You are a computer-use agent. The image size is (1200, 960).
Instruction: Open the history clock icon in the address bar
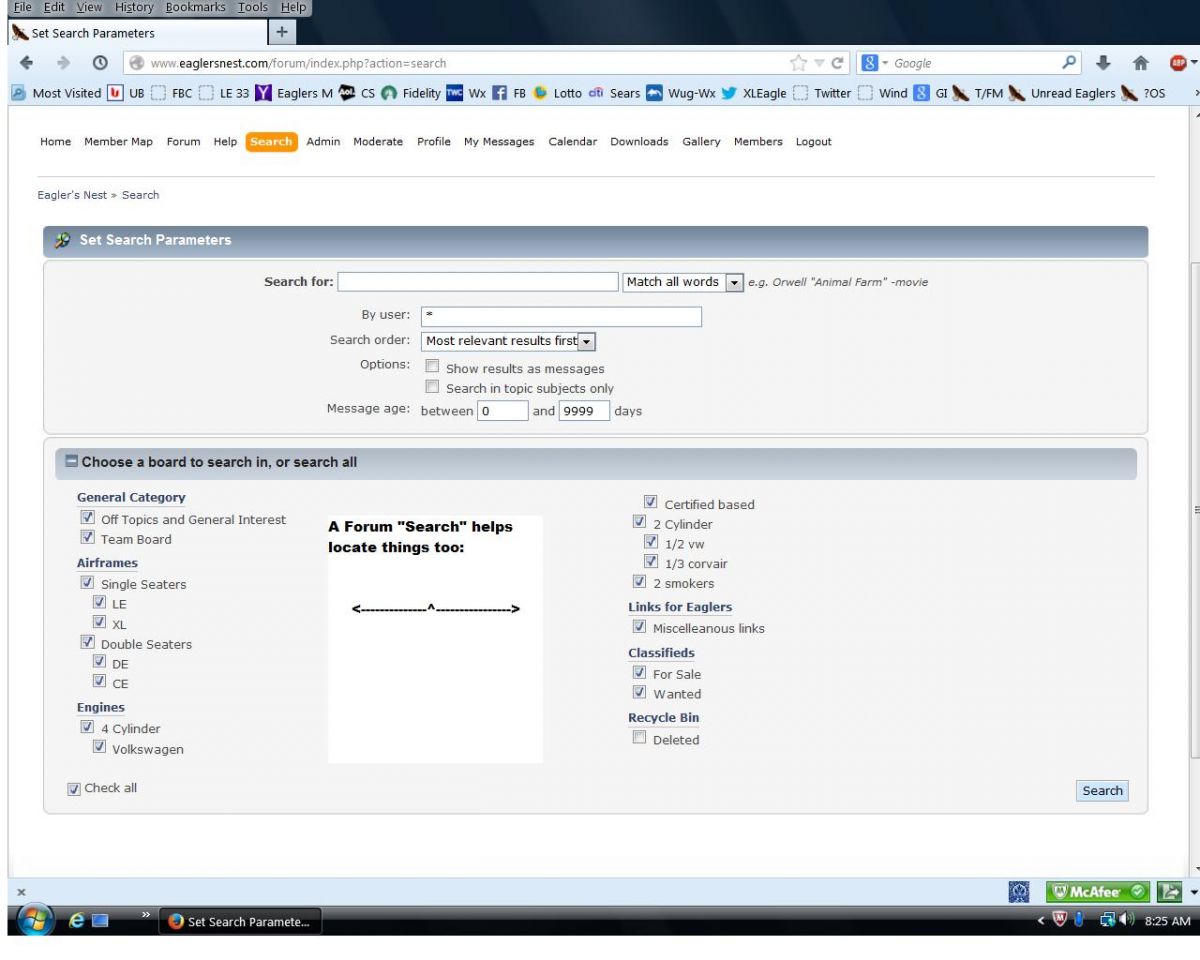point(102,63)
